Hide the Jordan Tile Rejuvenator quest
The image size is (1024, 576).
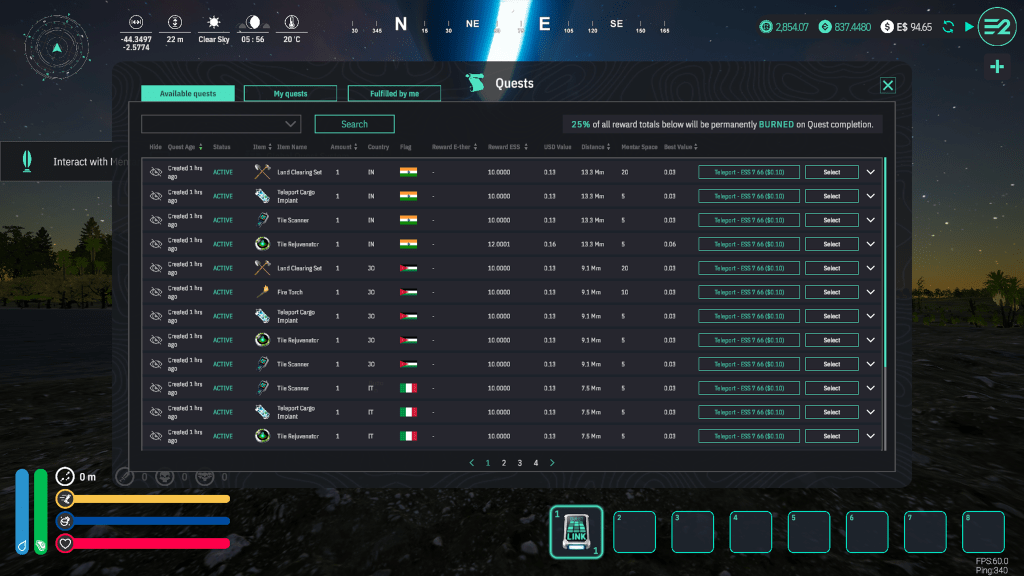click(155, 340)
